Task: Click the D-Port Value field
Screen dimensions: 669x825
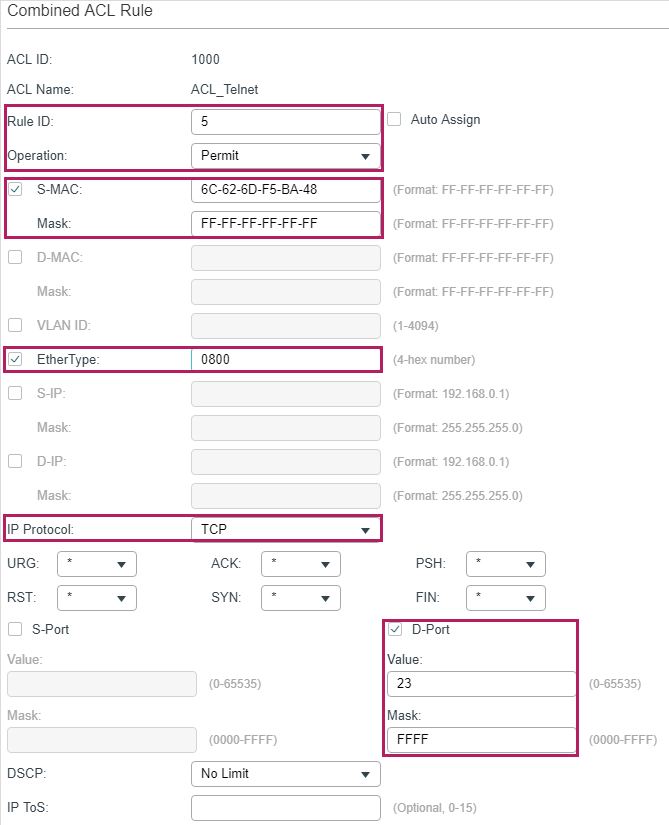Action: click(x=481, y=684)
